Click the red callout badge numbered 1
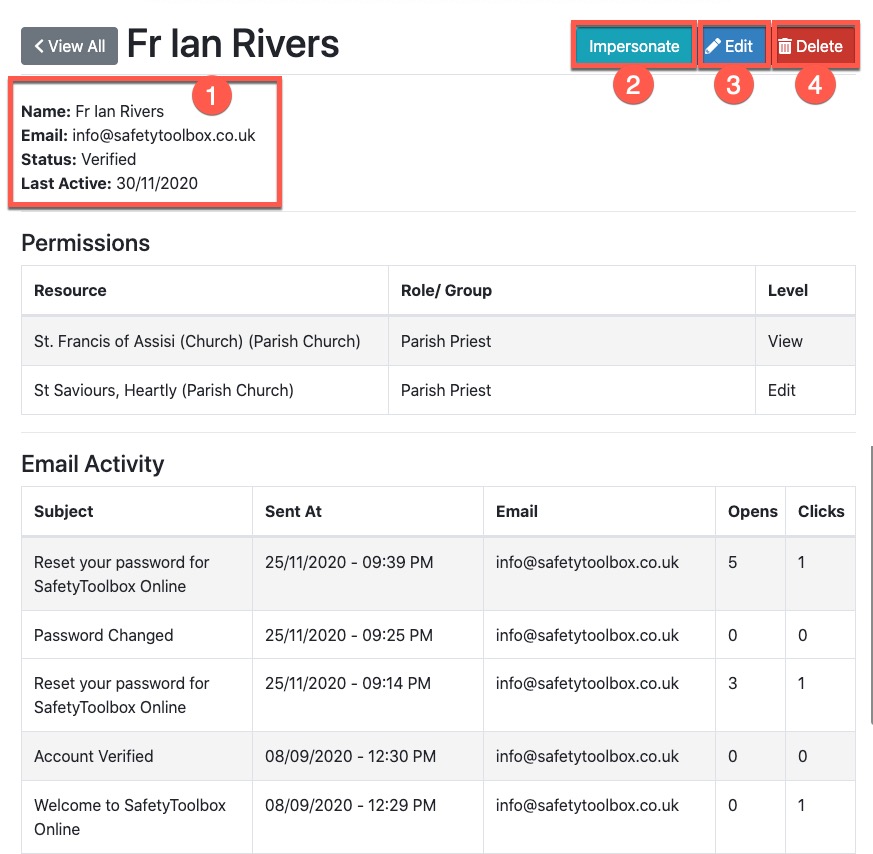Viewport: 873px width, 854px height. point(210,95)
